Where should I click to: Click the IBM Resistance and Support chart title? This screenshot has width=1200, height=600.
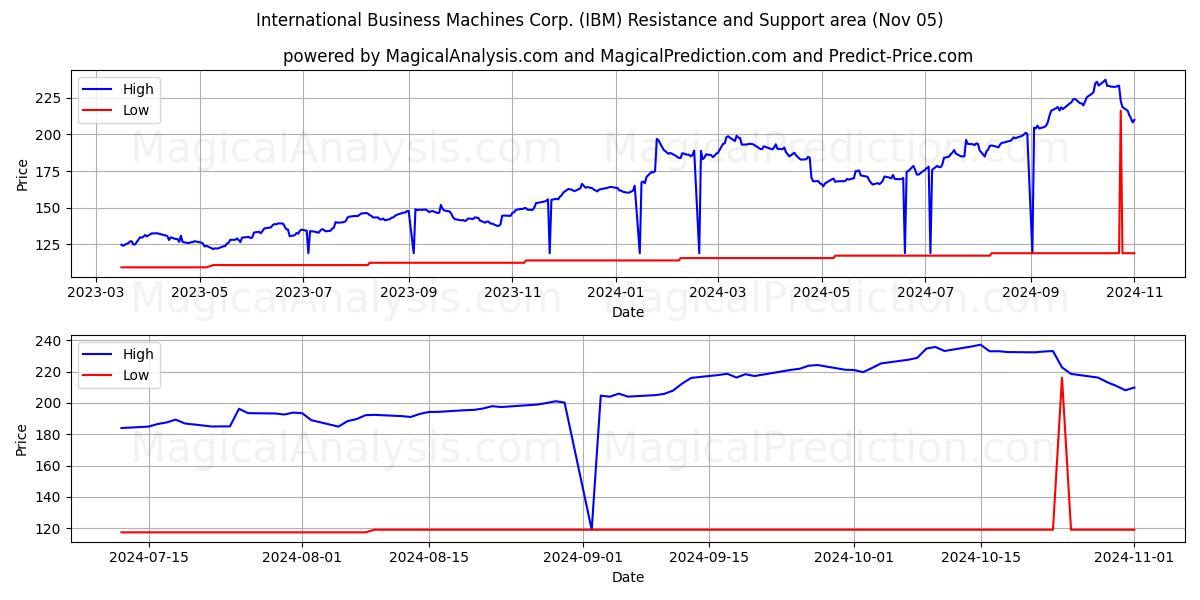point(599,20)
